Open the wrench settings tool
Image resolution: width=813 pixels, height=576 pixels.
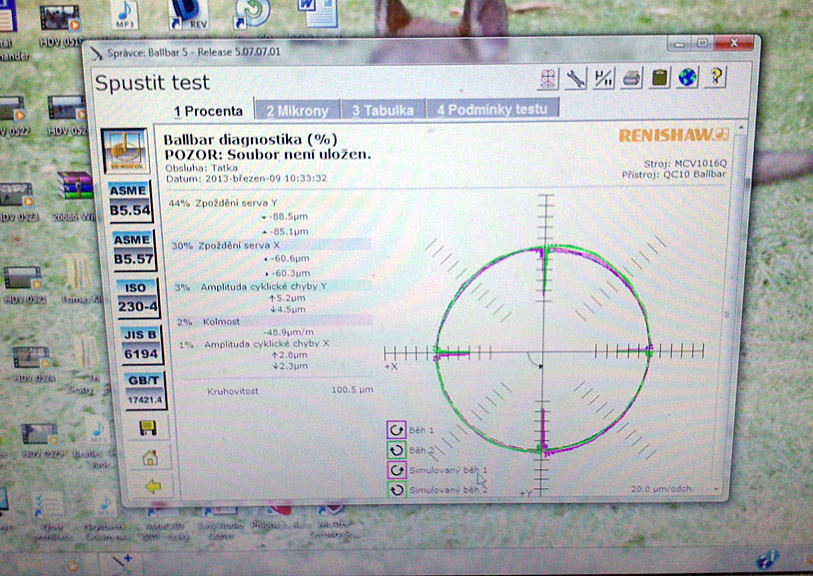click(x=576, y=79)
